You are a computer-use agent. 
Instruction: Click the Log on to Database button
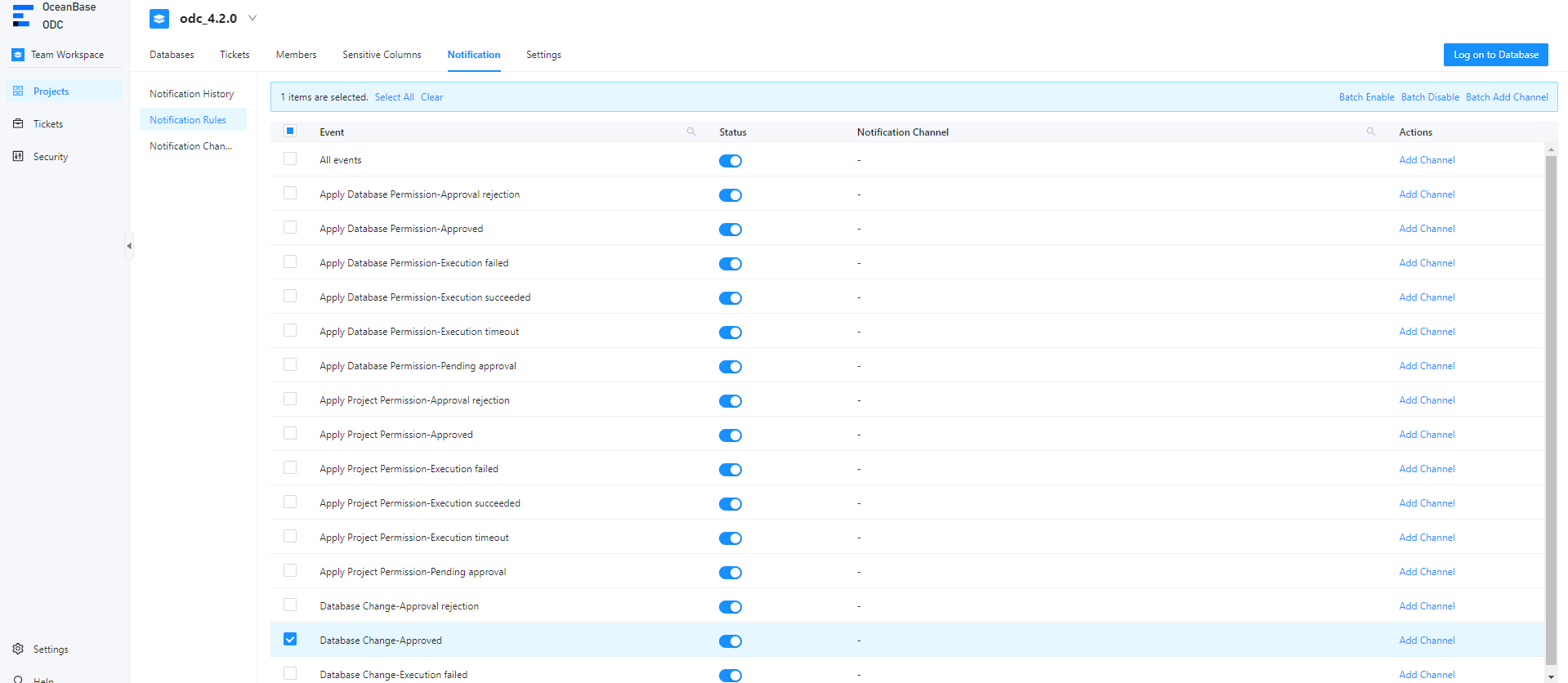pyautogui.click(x=1495, y=55)
